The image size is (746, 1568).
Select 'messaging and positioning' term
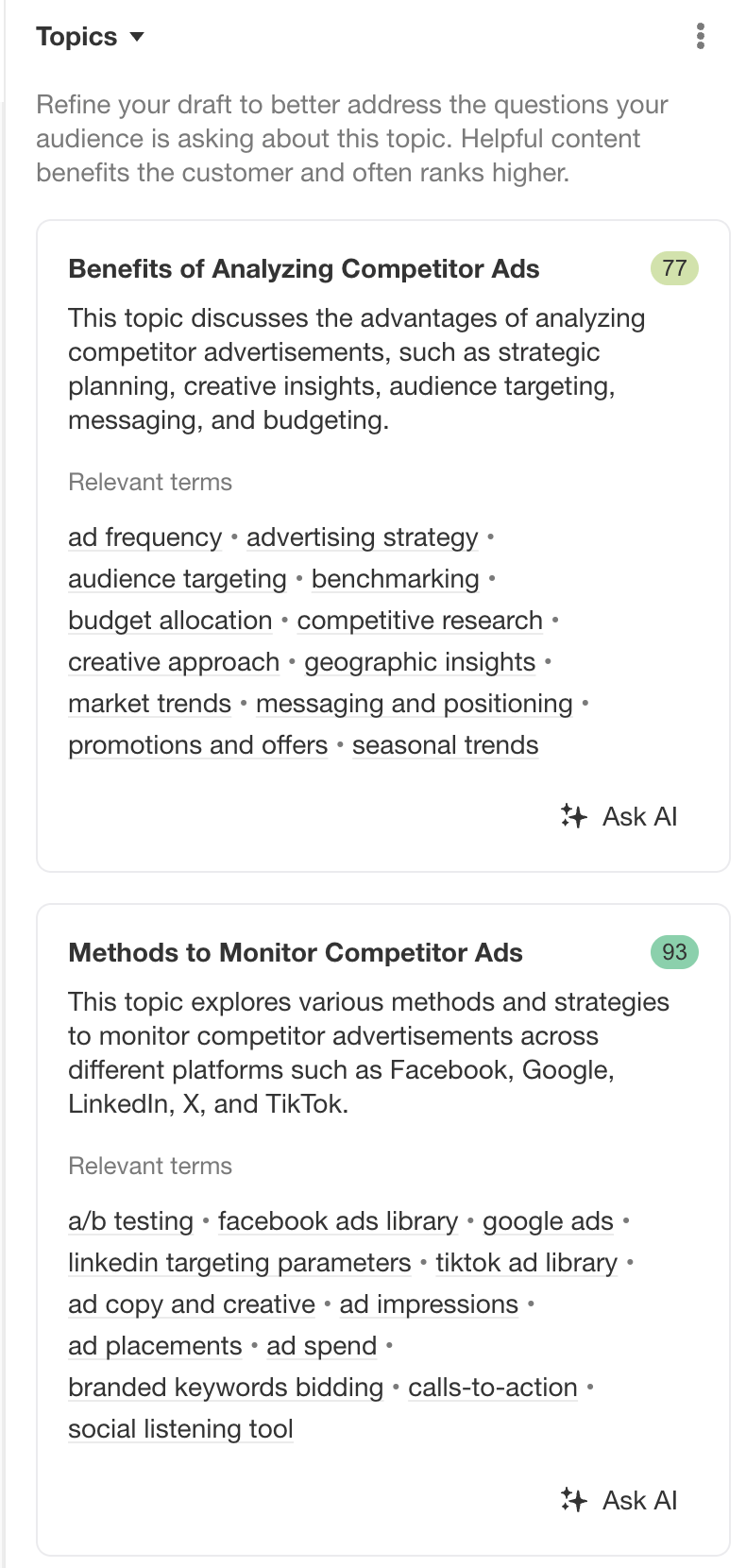pyautogui.click(x=414, y=704)
